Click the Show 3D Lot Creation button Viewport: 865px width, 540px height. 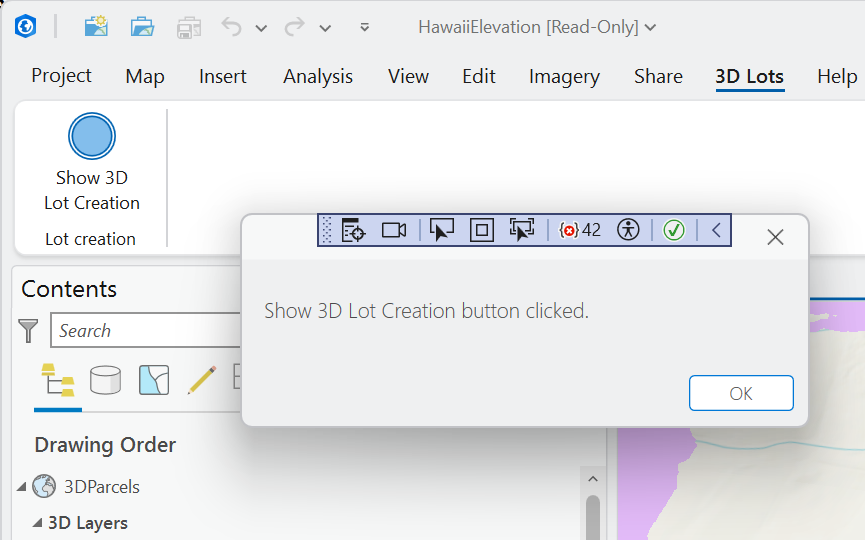92,162
